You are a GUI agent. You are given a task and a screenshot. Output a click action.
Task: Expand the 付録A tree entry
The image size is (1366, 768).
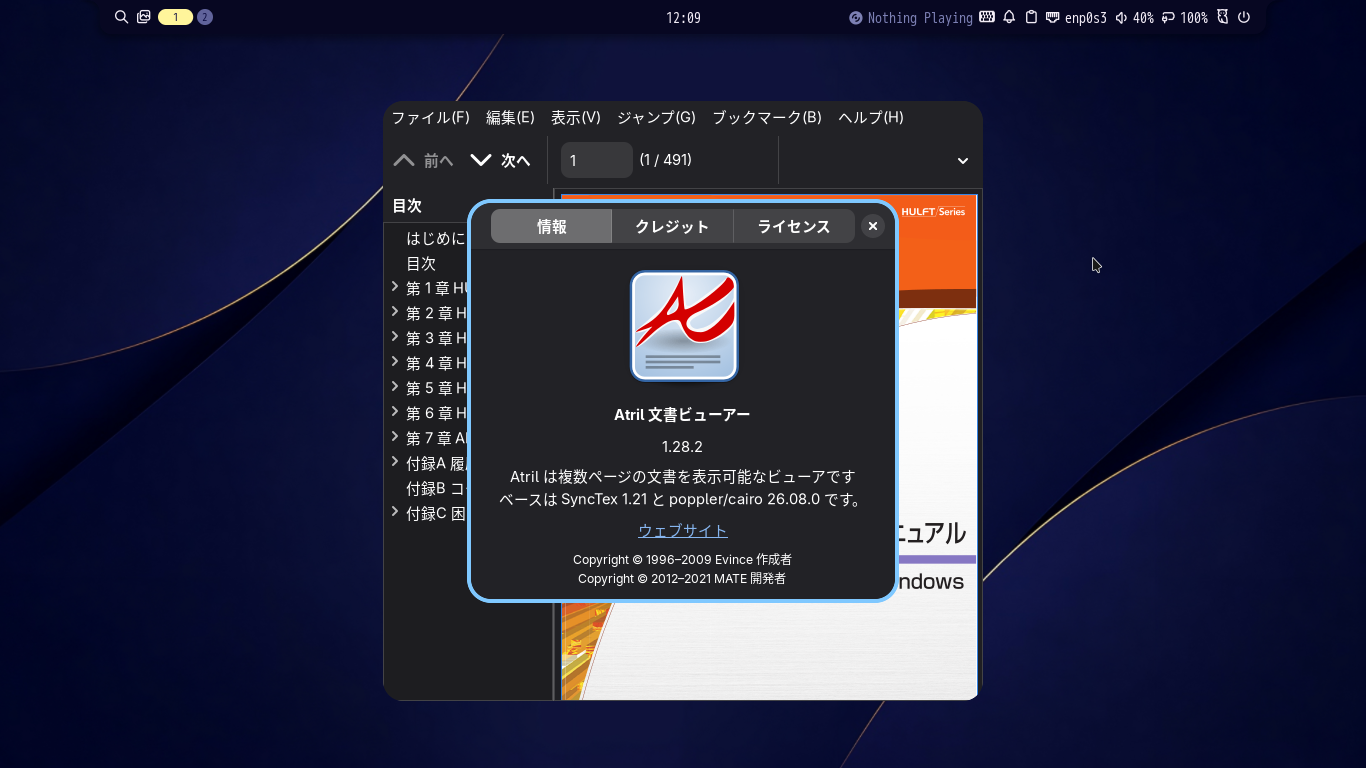(395, 463)
